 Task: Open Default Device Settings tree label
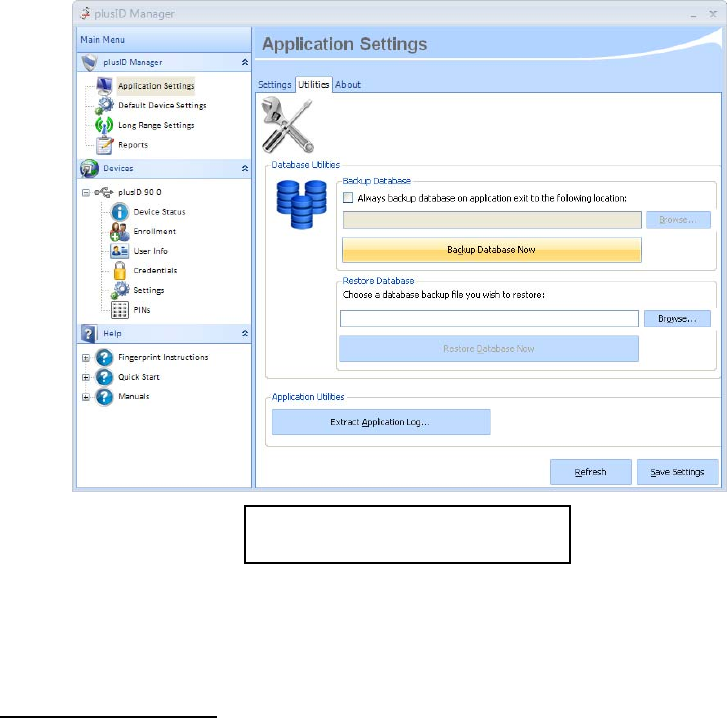coord(162,105)
